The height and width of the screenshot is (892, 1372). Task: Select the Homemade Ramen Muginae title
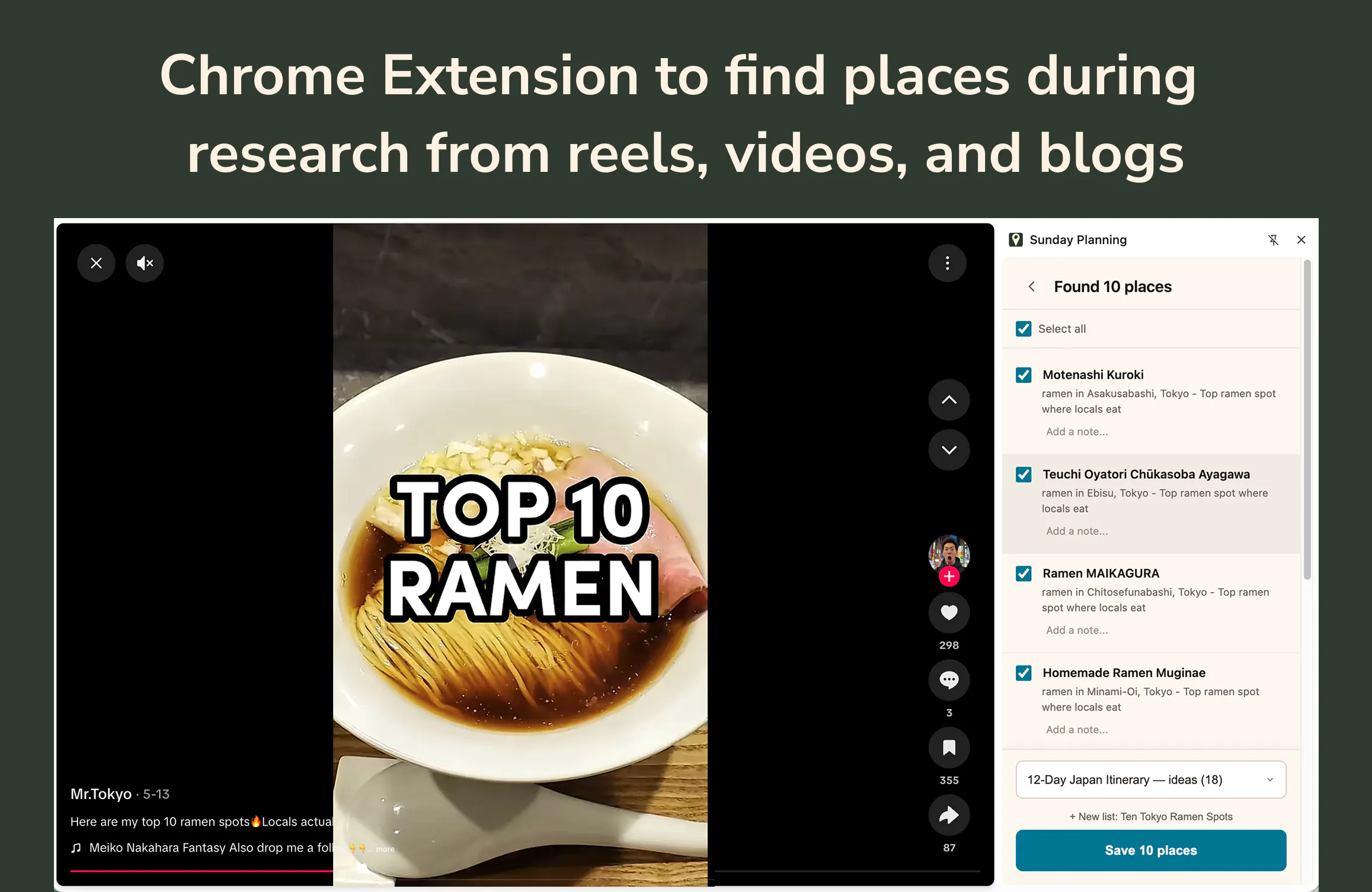tap(1124, 673)
